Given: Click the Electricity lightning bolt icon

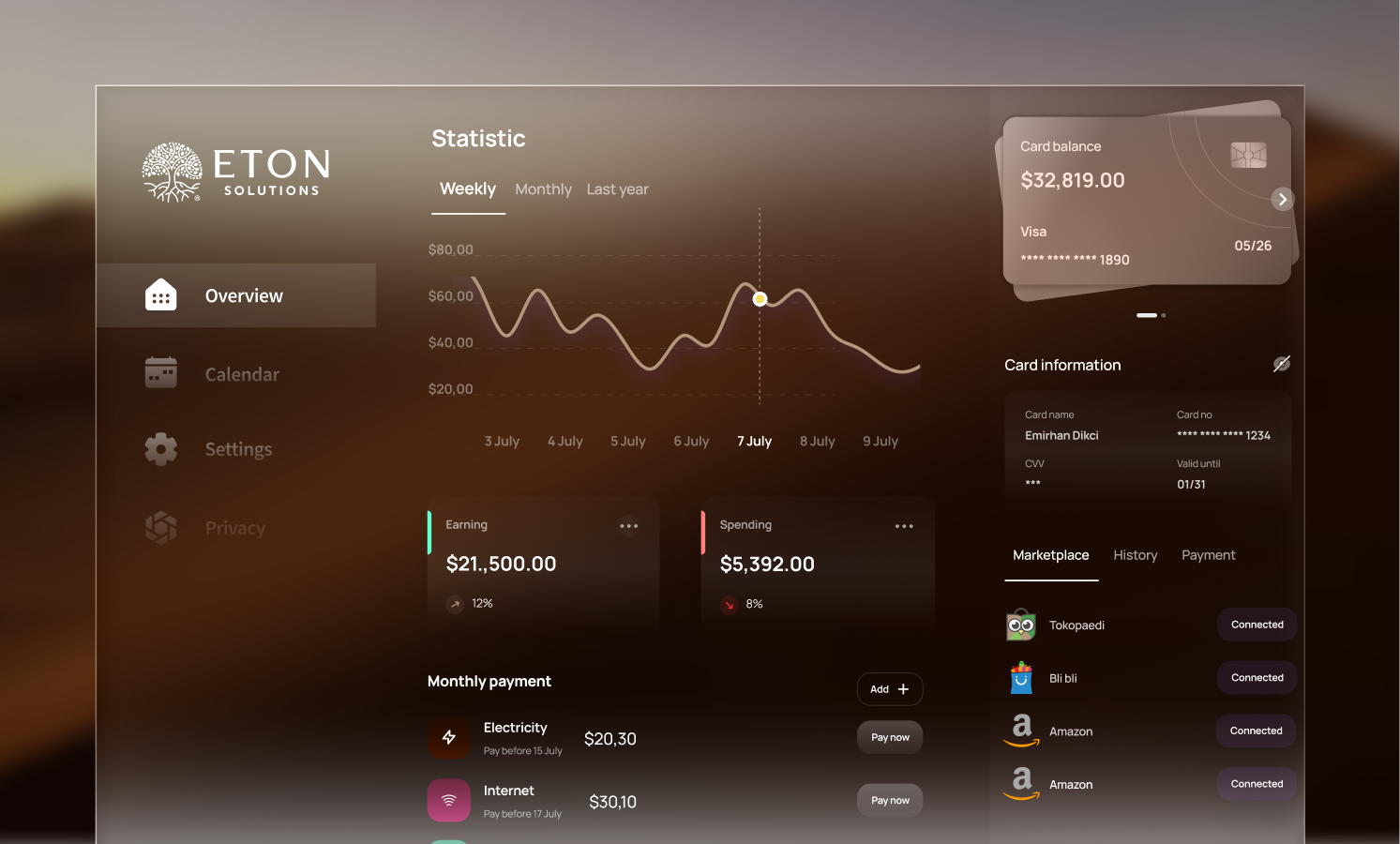Looking at the screenshot, I should pyautogui.click(x=449, y=738).
